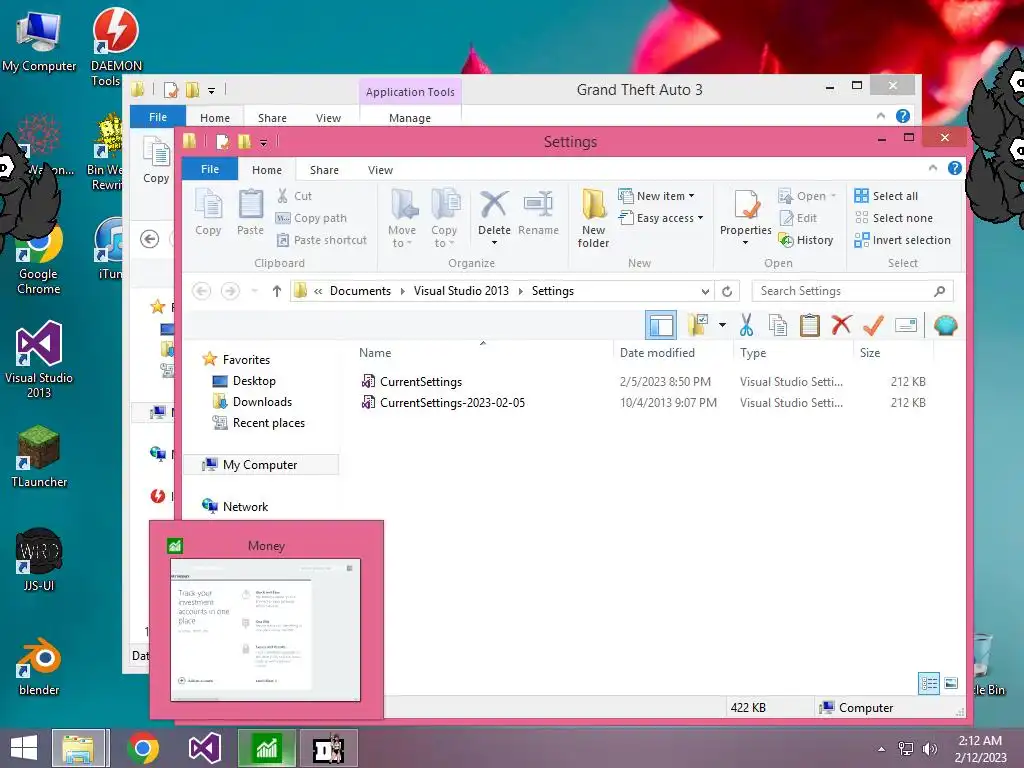
Task: Switch to the View tab in Settings
Action: [x=380, y=170]
